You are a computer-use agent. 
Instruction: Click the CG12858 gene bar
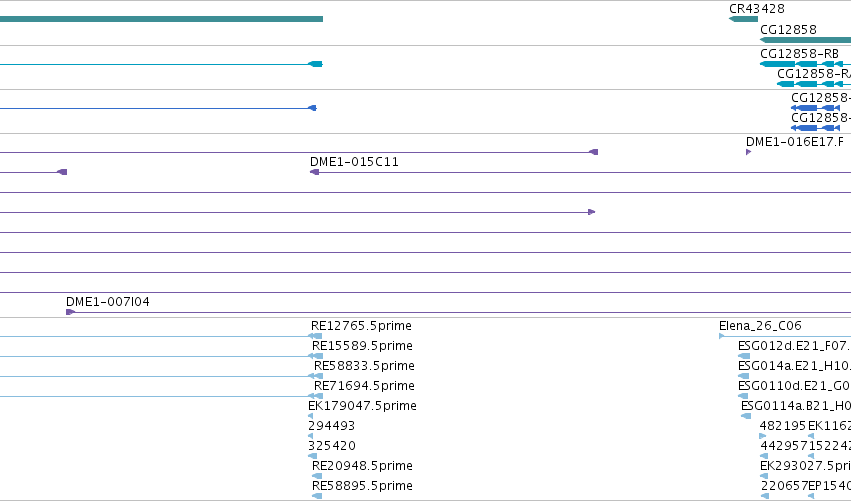pyautogui.click(x=805, y=40)
